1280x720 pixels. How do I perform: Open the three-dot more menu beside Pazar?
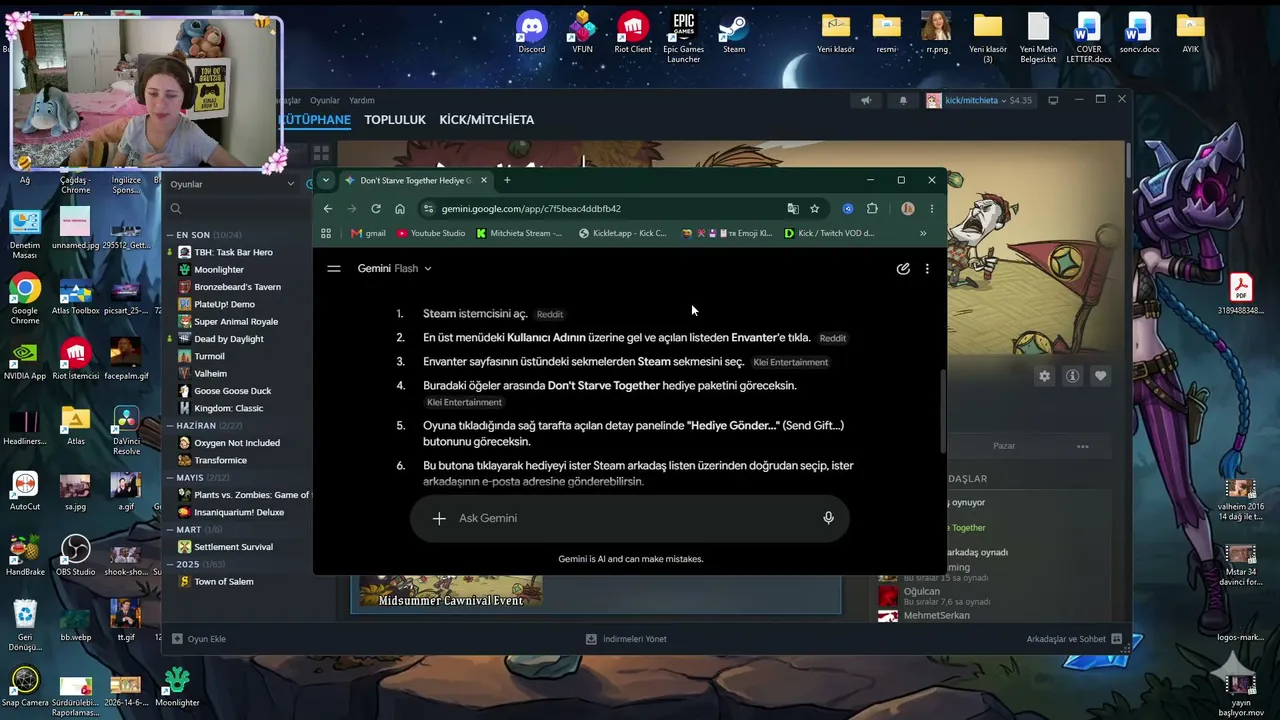[1083, 446]
